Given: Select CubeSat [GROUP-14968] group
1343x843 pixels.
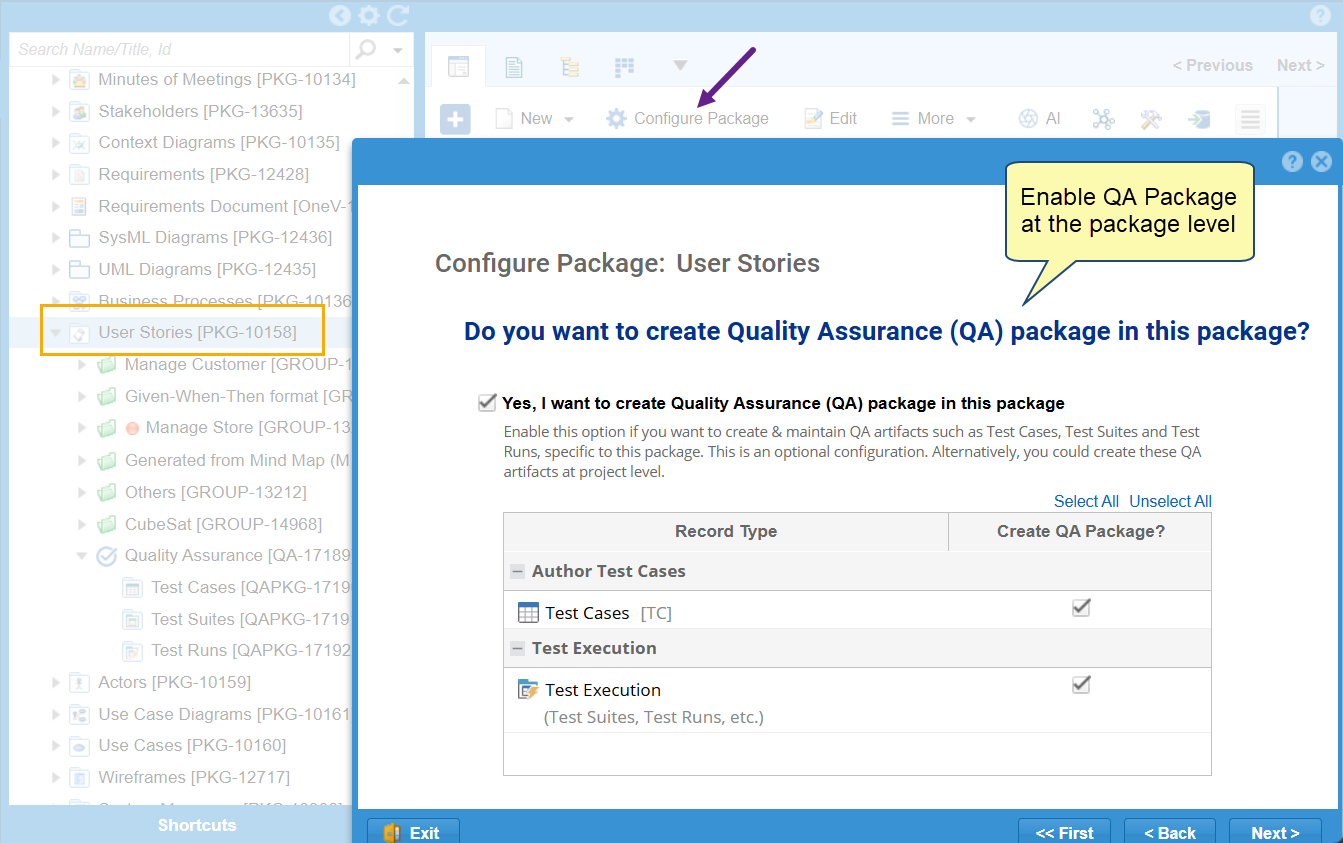Looking at the screenshot, I should click(x=223, y=524).
